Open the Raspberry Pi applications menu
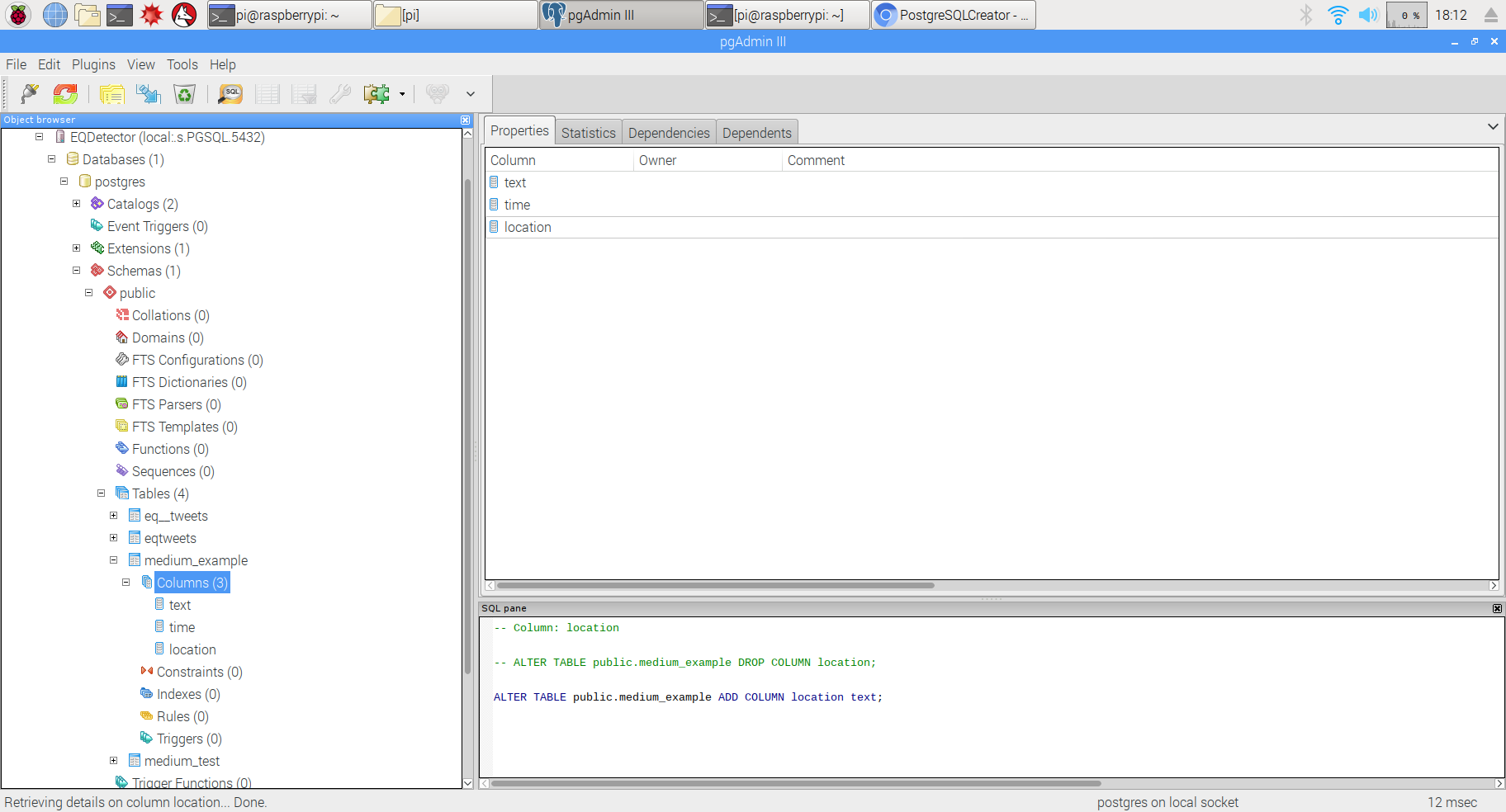 coord(18,15)
